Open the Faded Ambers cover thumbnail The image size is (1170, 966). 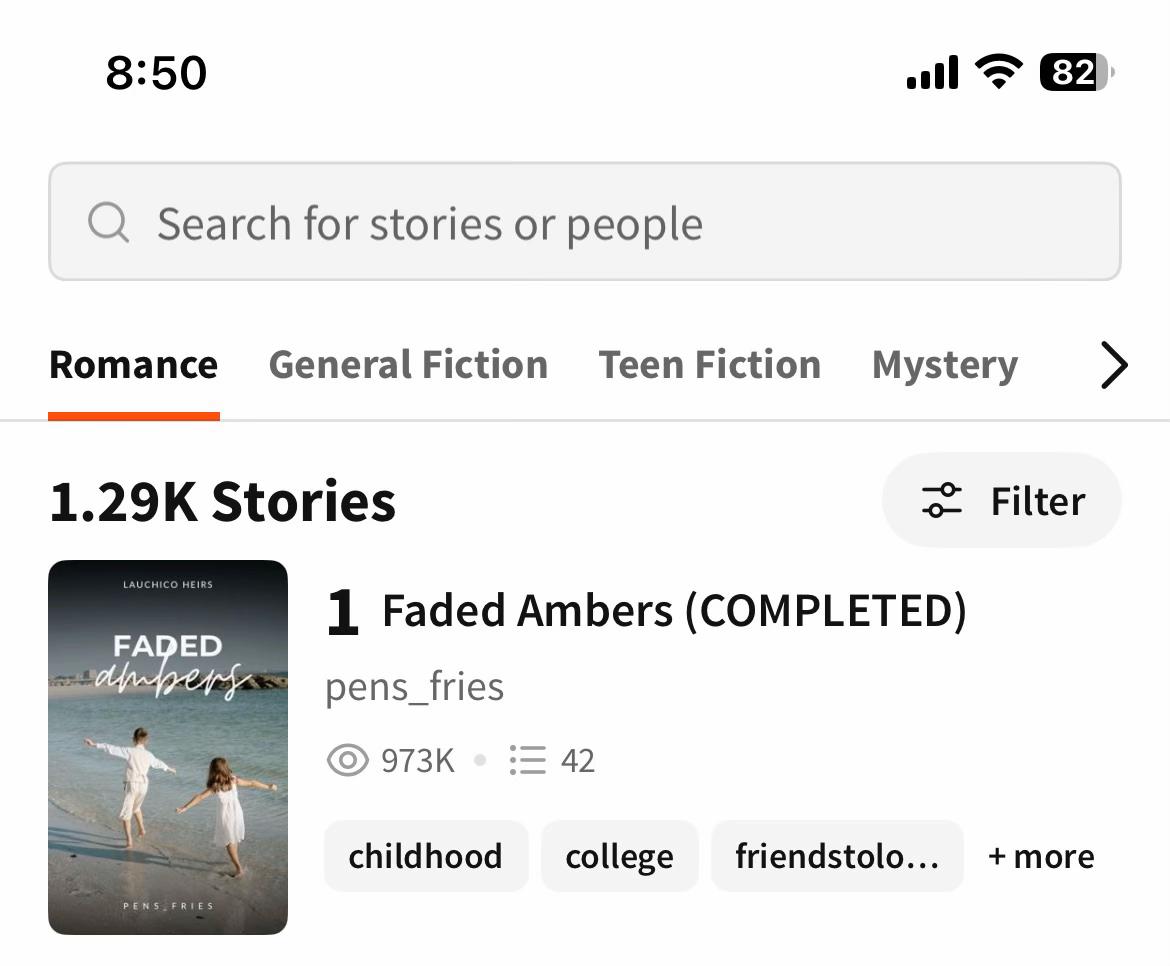[168, 747]
